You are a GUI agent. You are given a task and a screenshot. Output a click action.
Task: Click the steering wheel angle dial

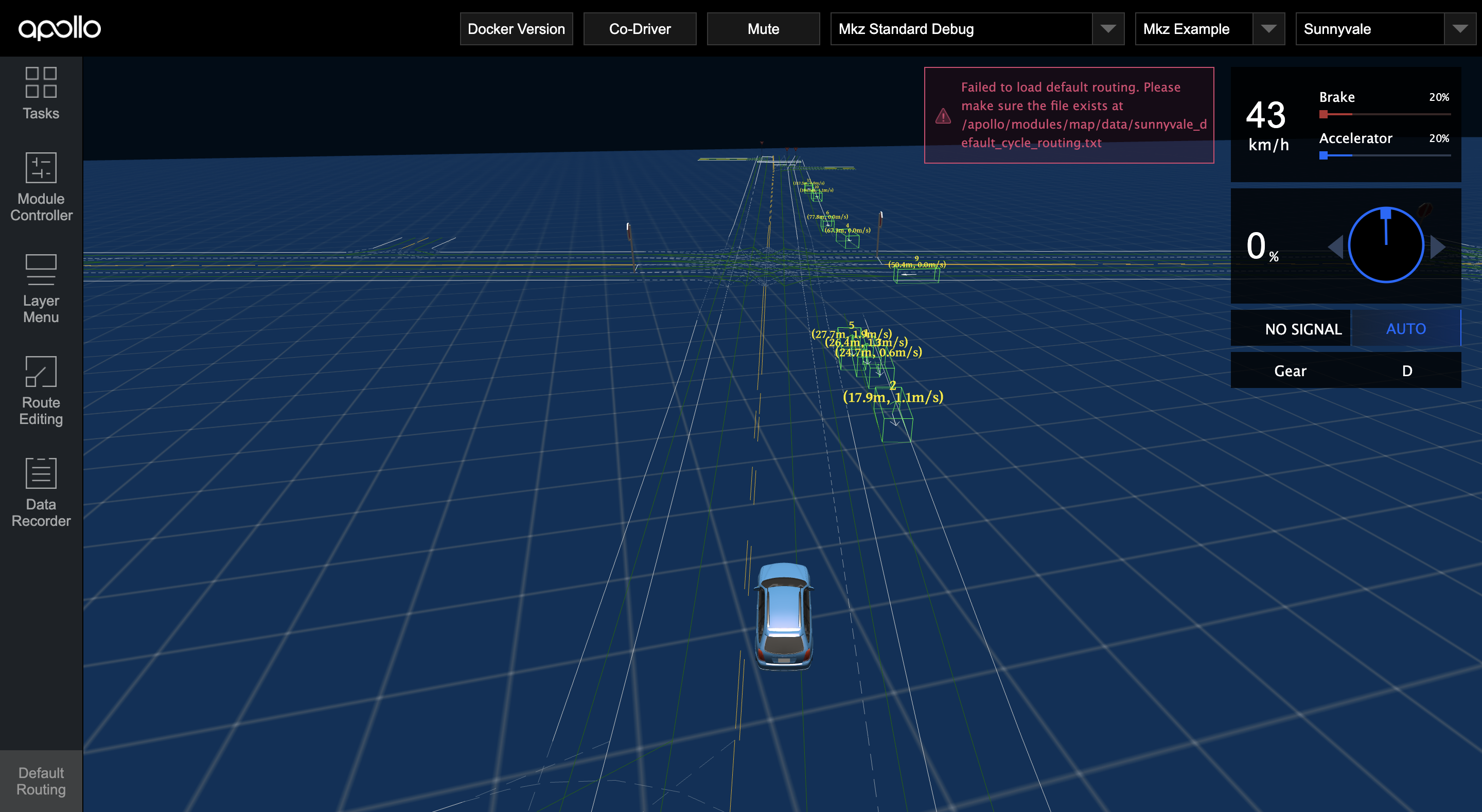tap(1386, 245)
